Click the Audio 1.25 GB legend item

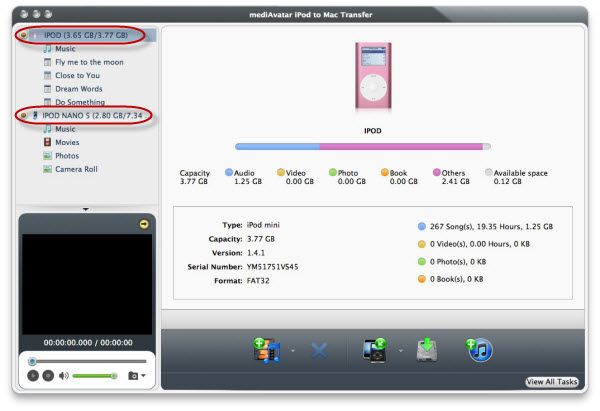244,177
